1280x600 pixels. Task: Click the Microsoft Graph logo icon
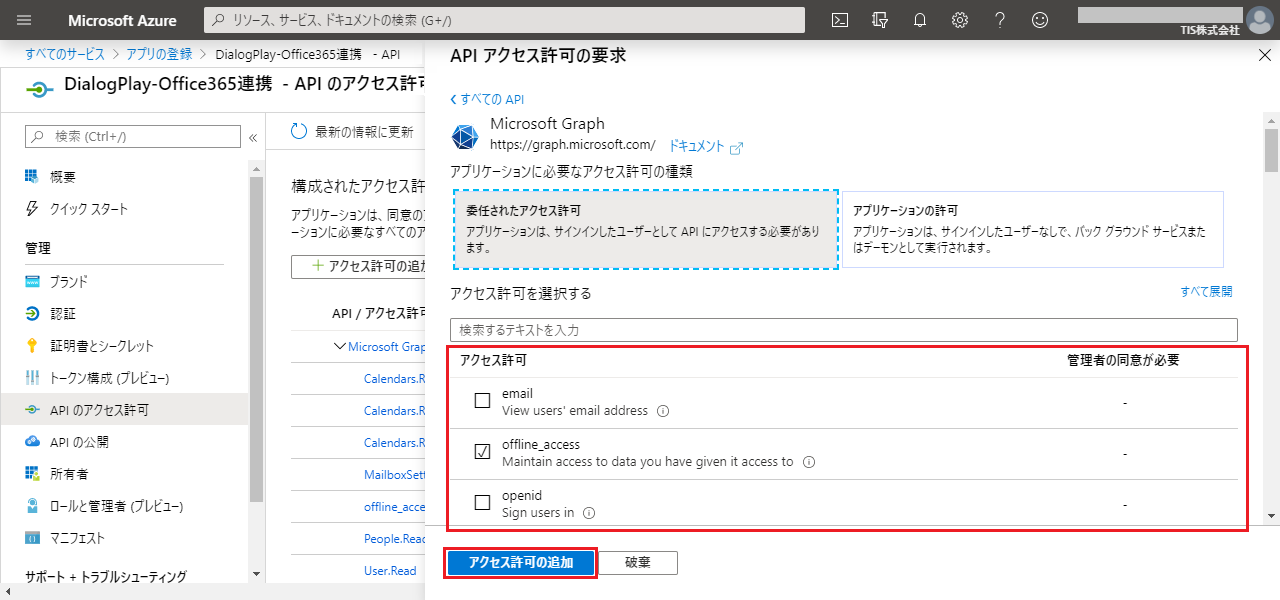(465, 137)
